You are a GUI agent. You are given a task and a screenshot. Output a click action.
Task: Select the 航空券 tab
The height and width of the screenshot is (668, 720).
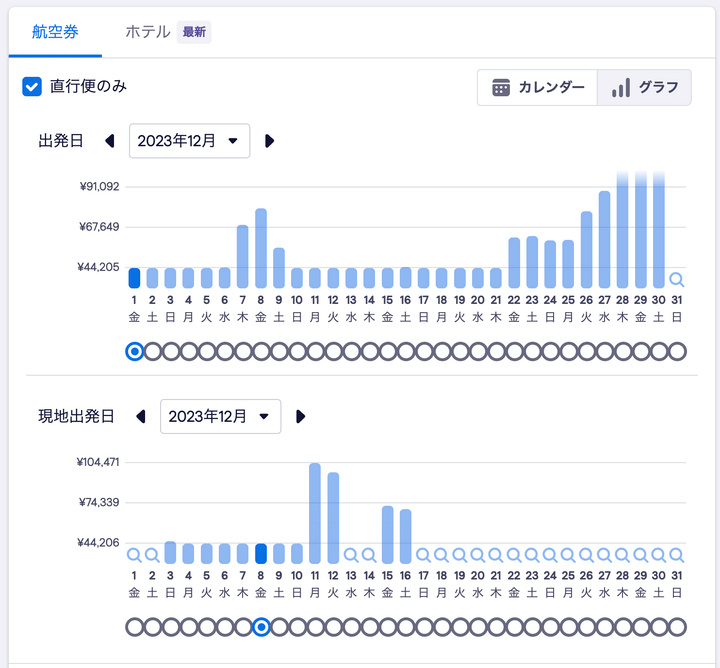pyautogui.click(x=55, y=32)
